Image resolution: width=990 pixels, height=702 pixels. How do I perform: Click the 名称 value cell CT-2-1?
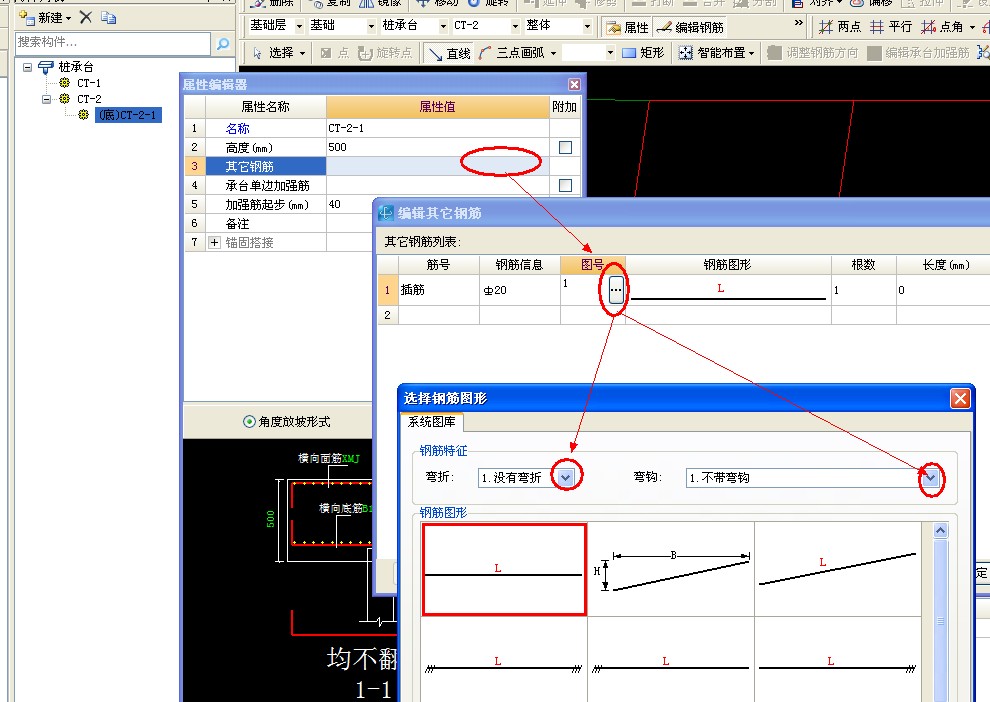tap(438, 128)
